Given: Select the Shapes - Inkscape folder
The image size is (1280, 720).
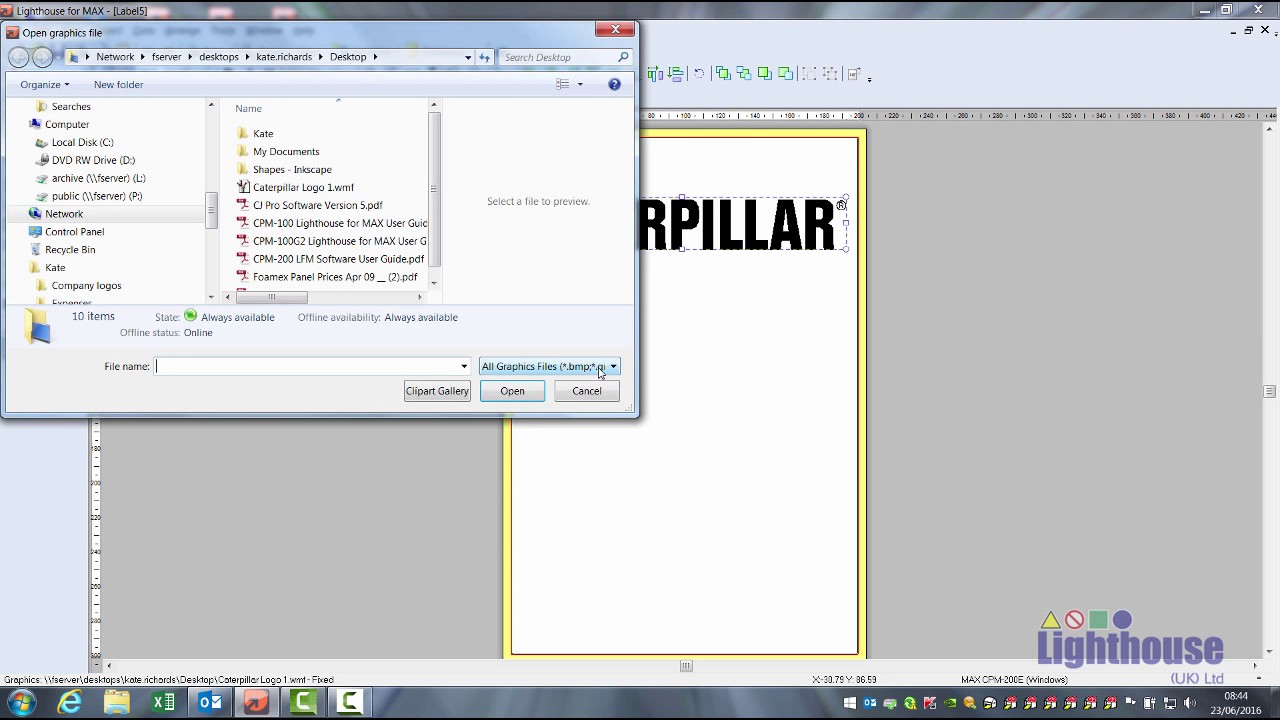Looking at the screenshot, I should coord(292,169).
